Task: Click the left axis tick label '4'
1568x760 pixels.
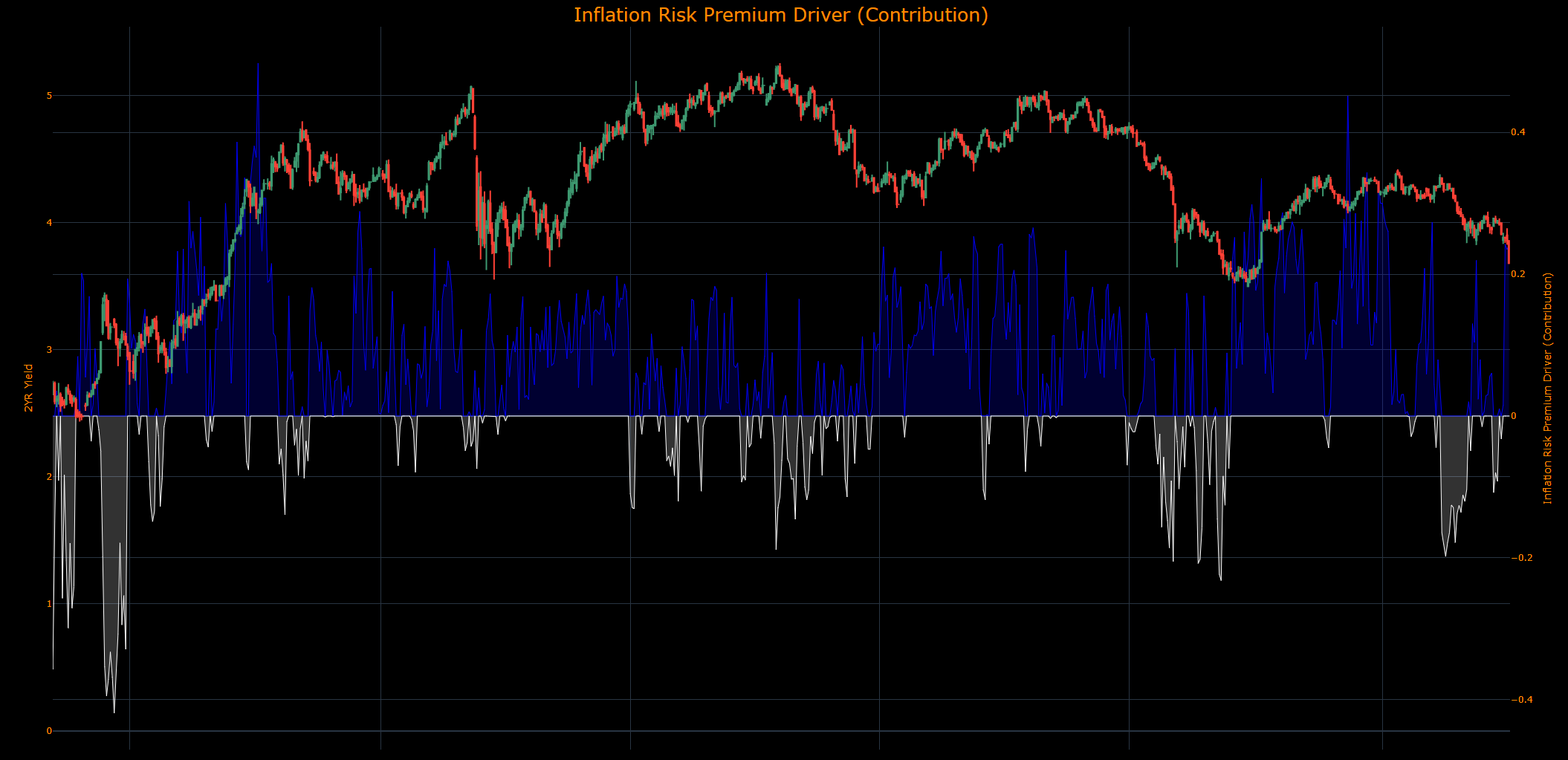Action: click(x=49, y=223)
